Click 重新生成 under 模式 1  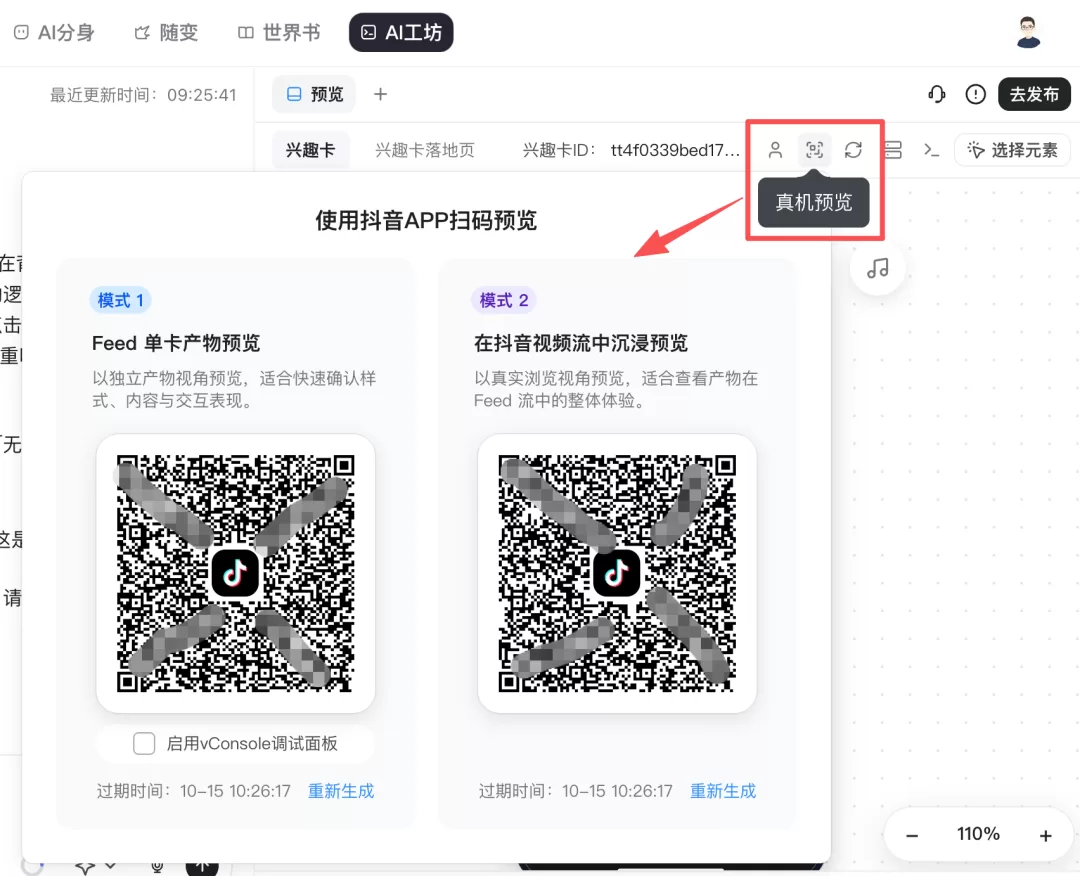(x=341, y=791)
